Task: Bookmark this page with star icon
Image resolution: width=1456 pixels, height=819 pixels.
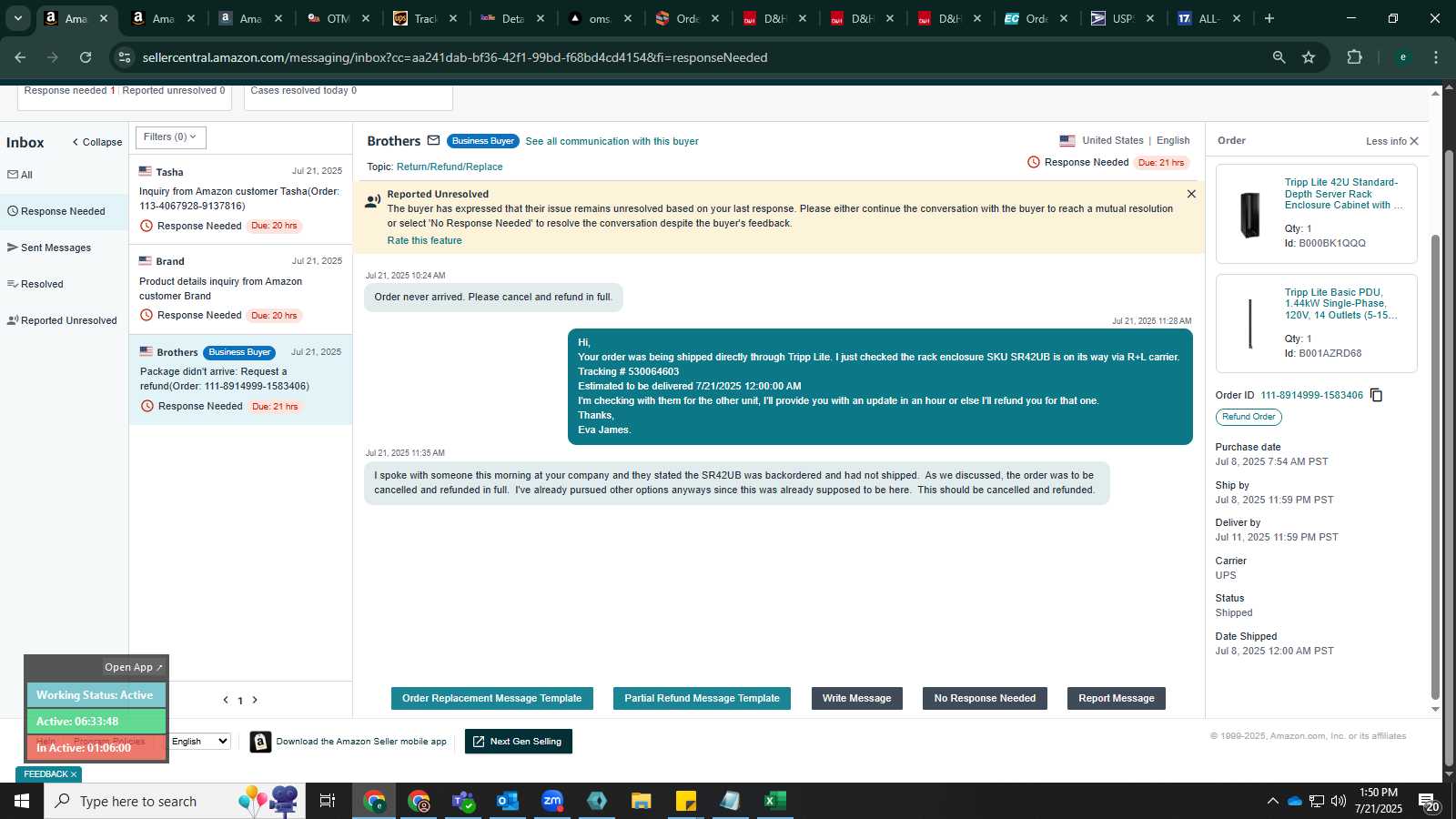Action: [1309, 57]
